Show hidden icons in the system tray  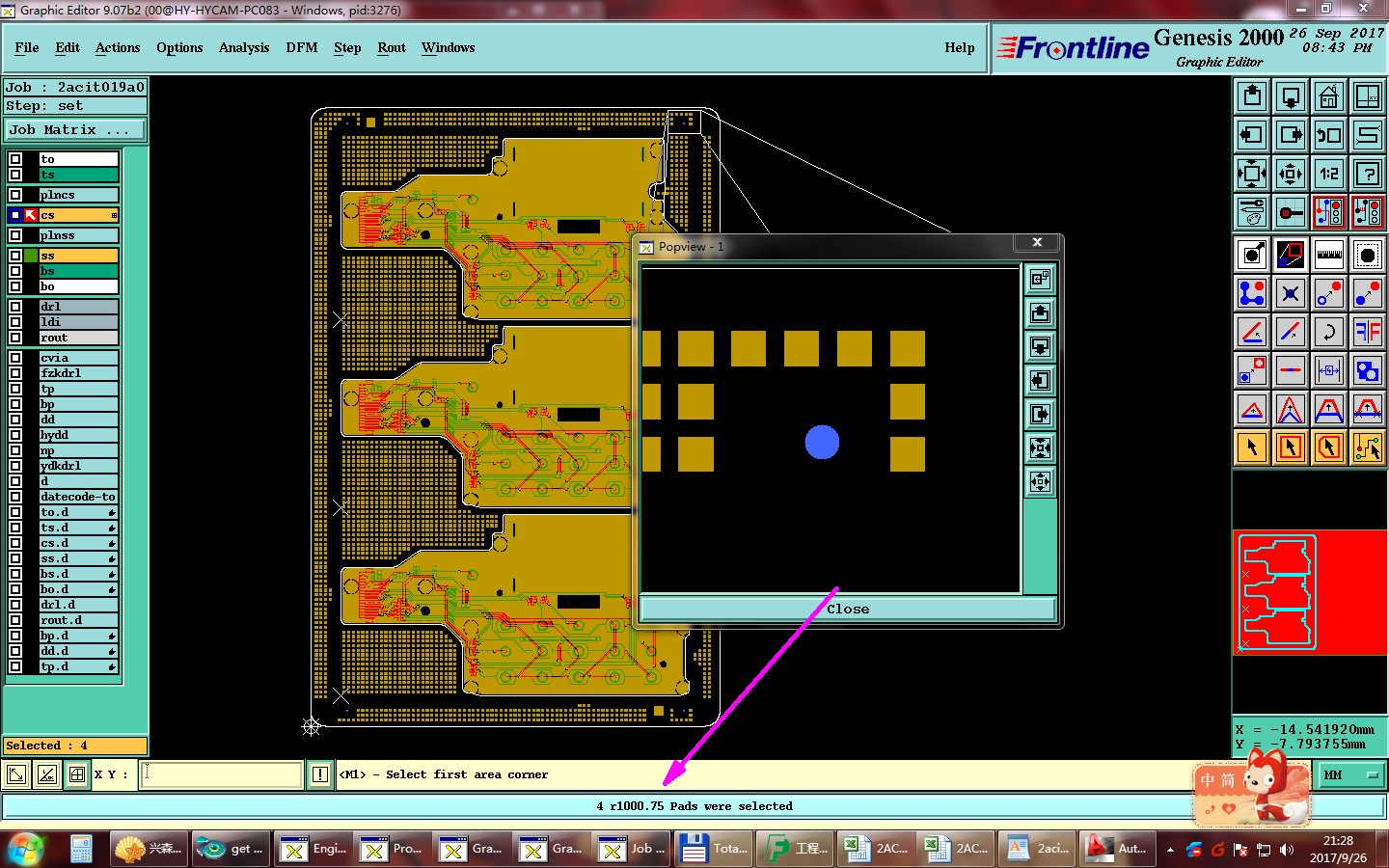pos(1170,850)
